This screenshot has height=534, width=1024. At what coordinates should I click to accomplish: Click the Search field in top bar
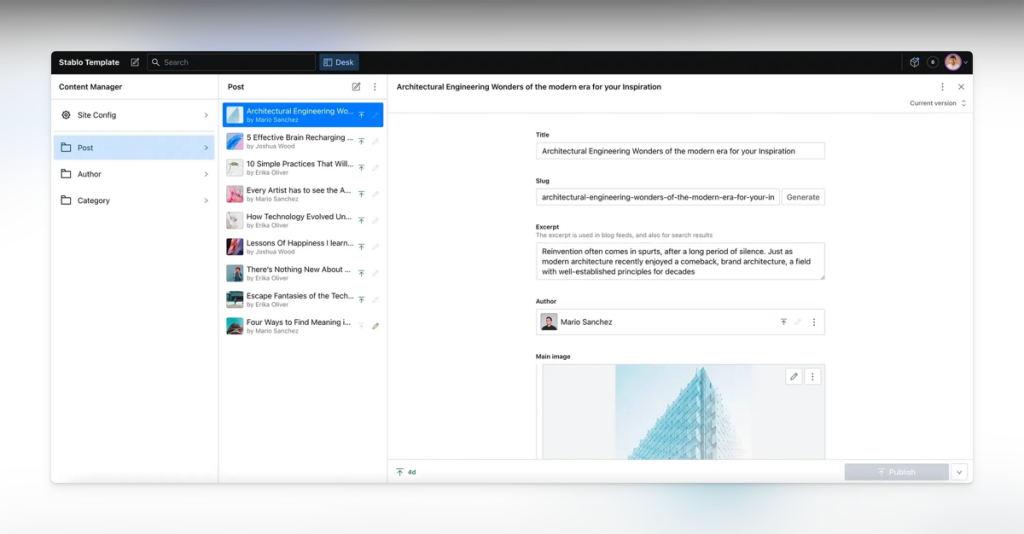click(x=231, y=63)
